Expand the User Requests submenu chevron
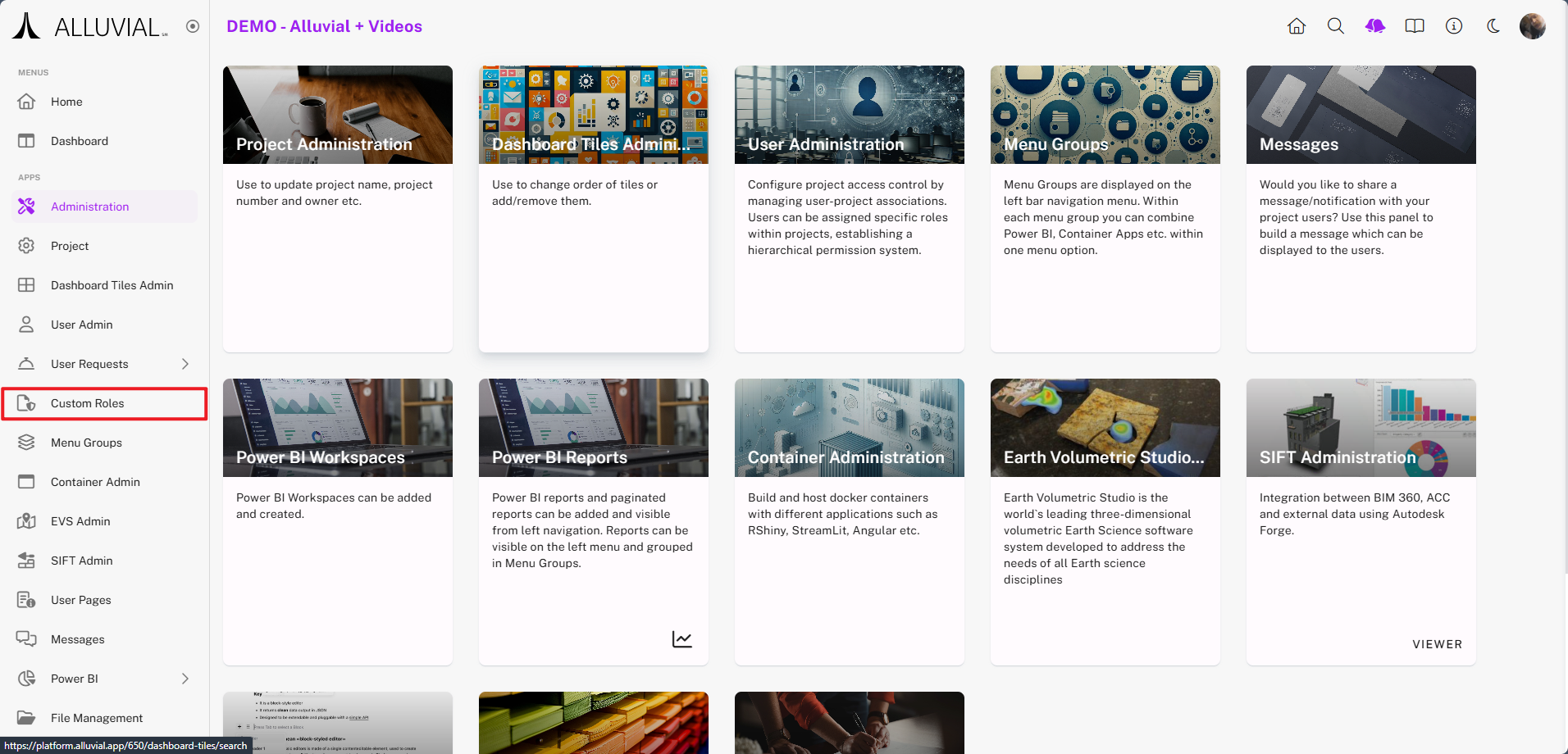Viewport: 1568px width, 754px height. [x=185, y=364]
